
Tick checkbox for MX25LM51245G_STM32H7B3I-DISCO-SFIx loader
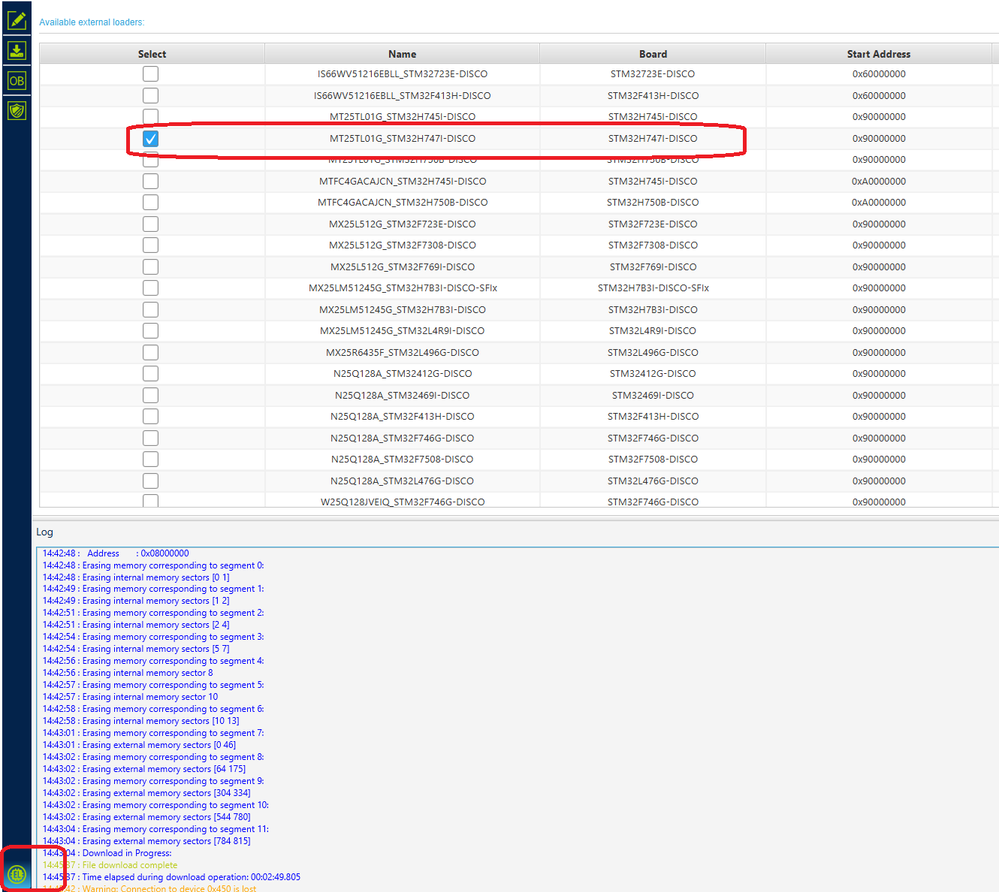[150, 288]
